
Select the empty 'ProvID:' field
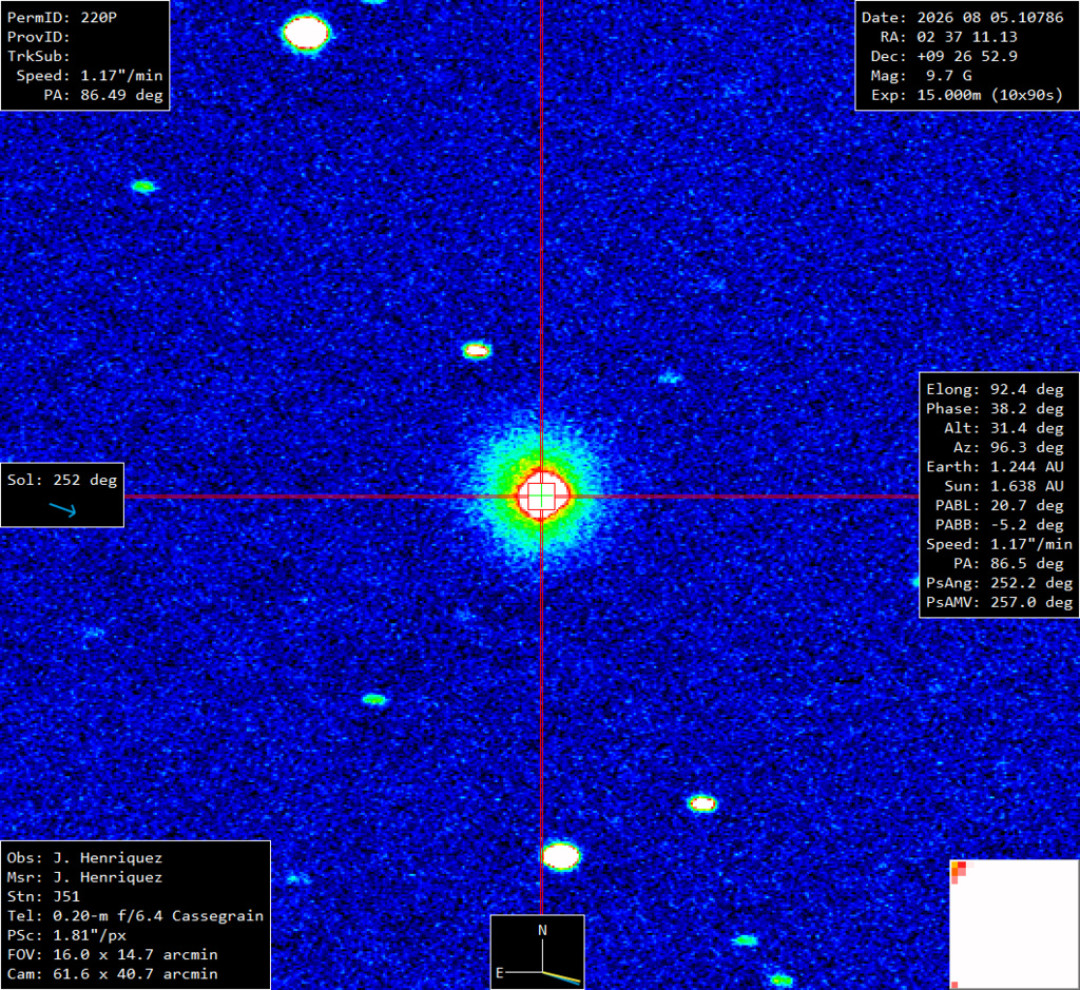(x=39, y=37)
